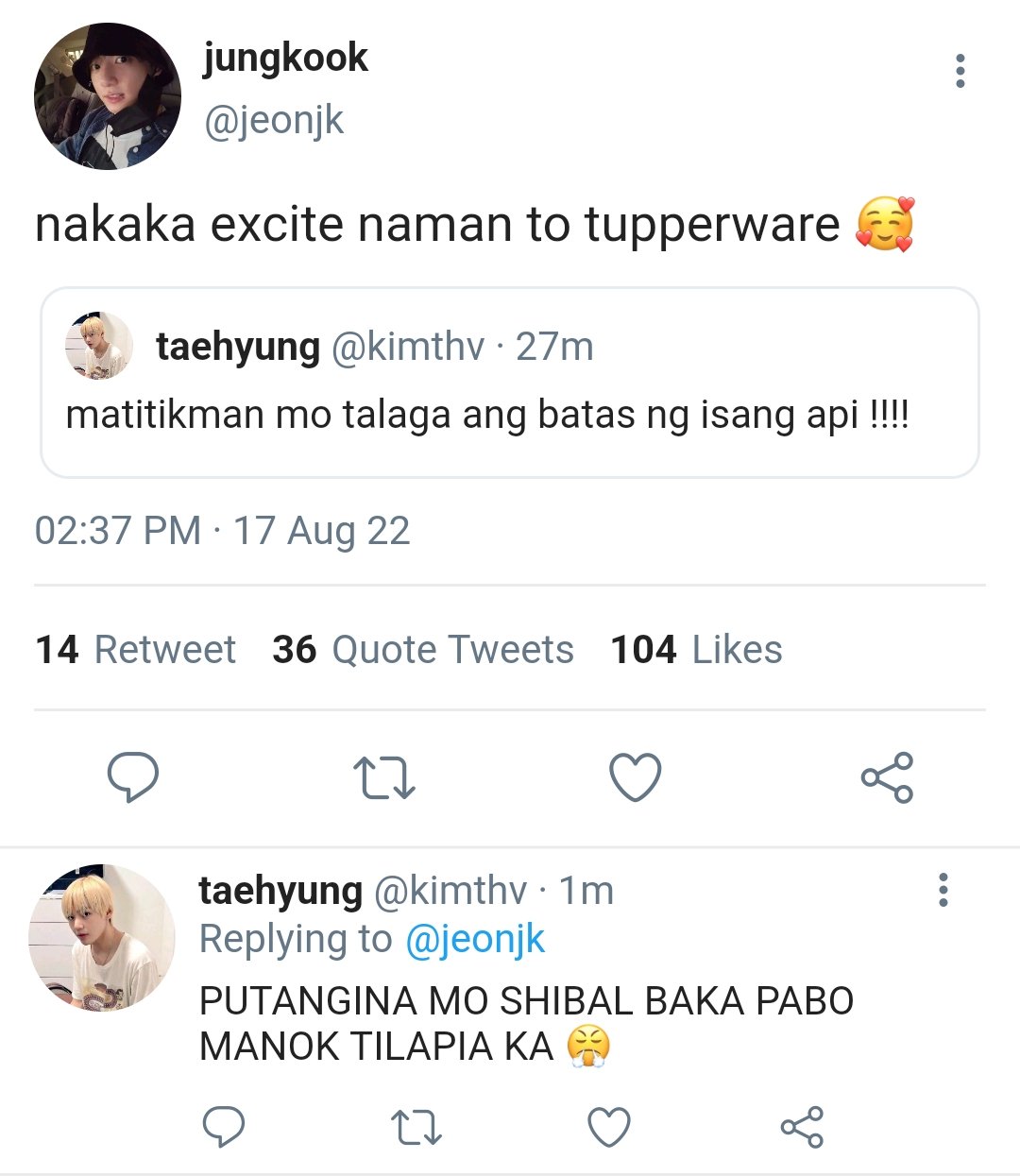This screenshot has width=1020, height=1176.
Task: Like the main tweet heart icon
Action: click(x=636, y=777)
